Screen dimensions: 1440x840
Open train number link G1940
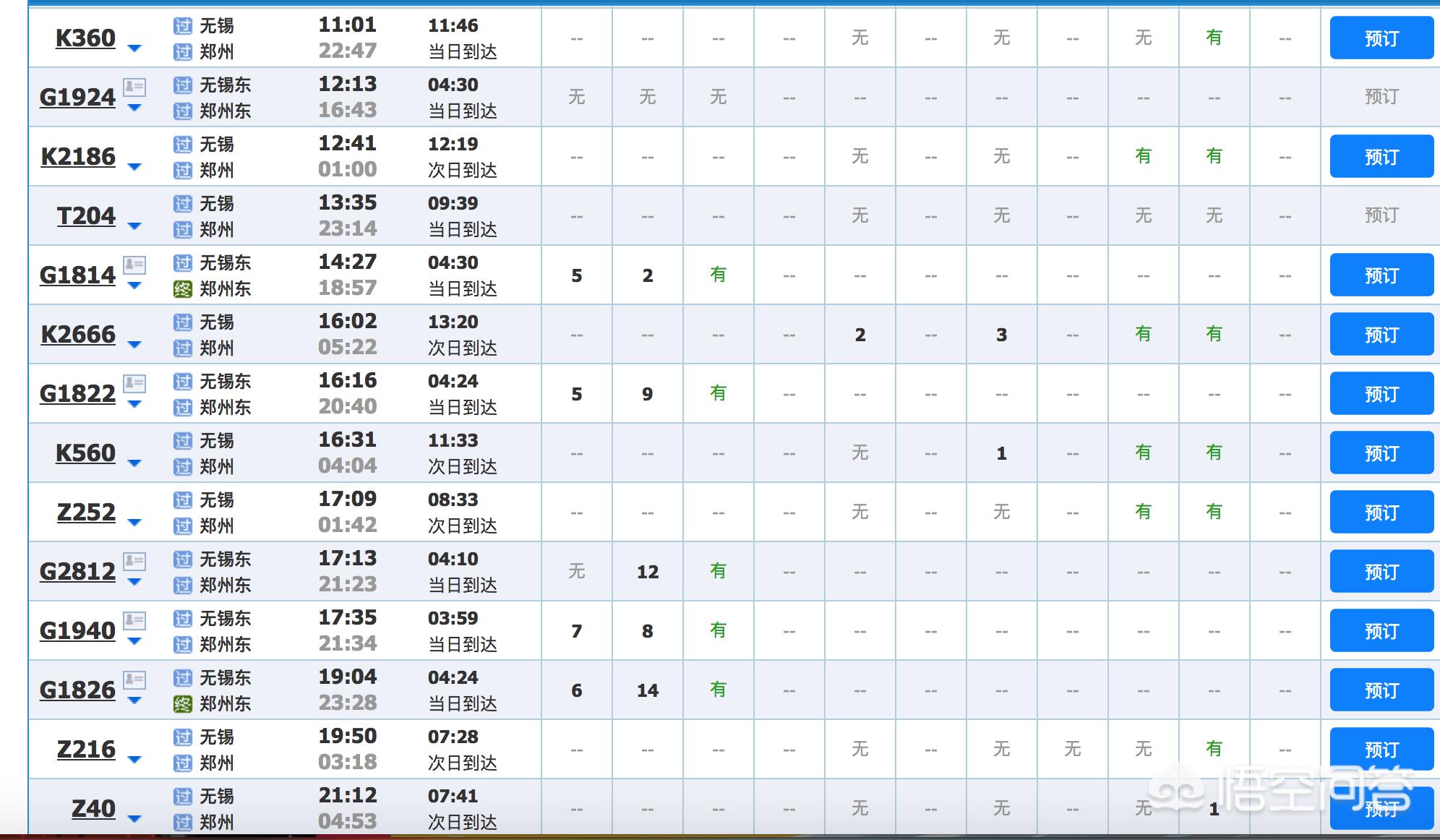(77, 631)
